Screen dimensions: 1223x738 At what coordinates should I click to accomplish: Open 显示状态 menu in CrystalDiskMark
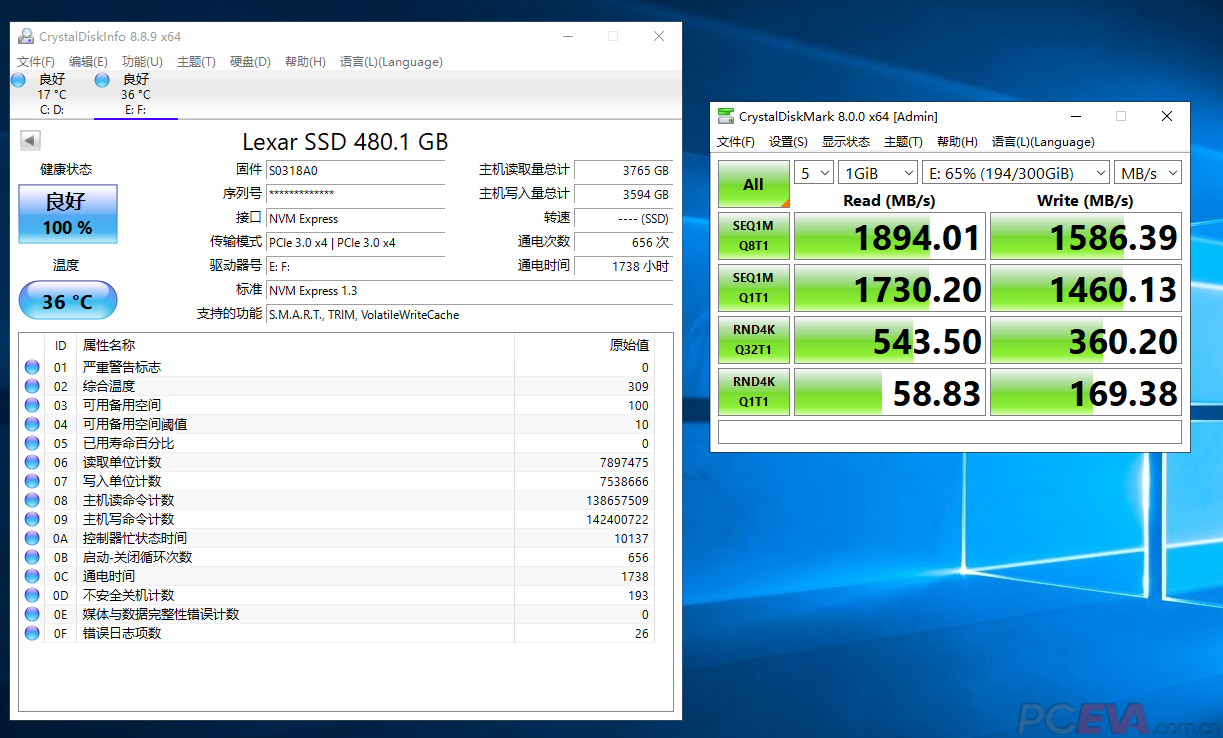coord(846,142)
